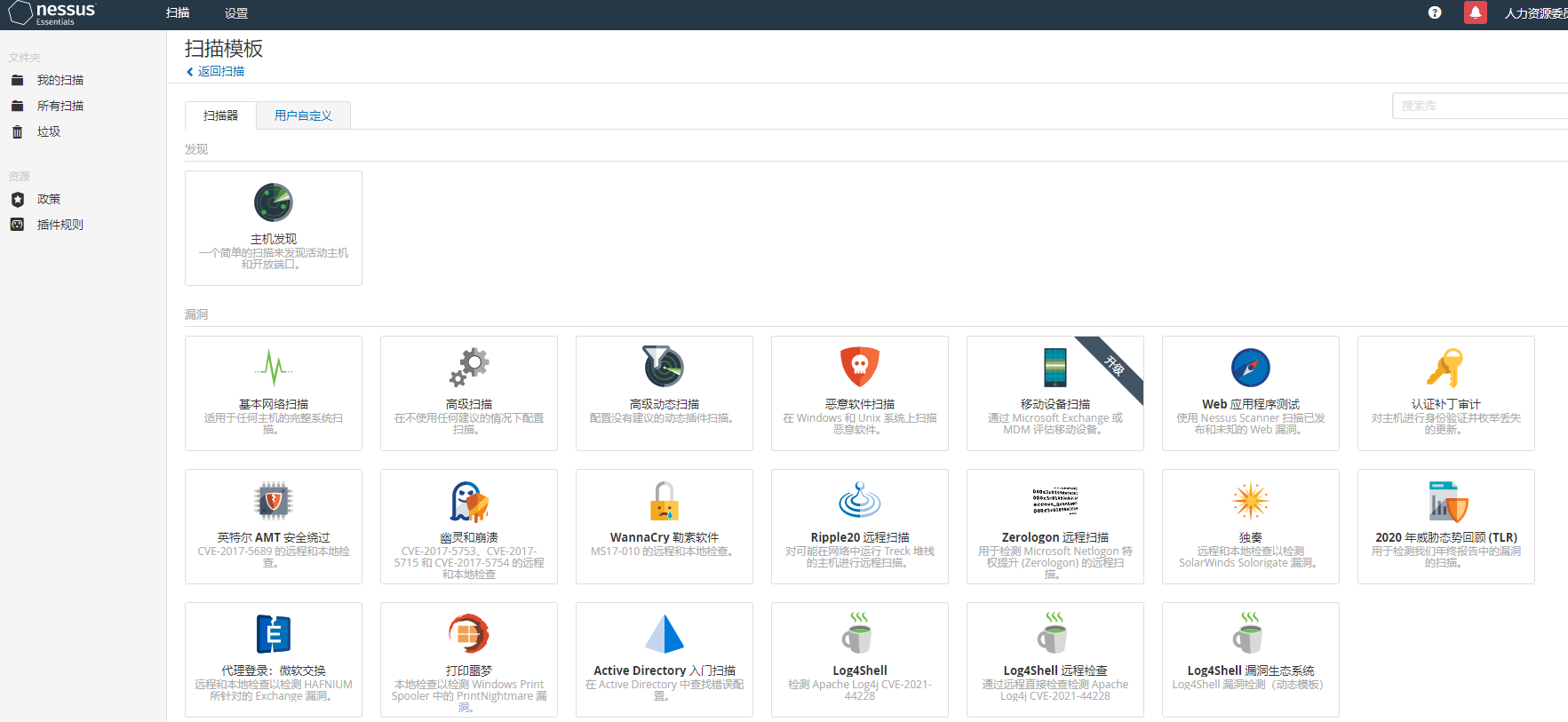Click the Ripple20 远程扫描 title
The width and height of the screenshot is (1568, 722).
(860, 537)
